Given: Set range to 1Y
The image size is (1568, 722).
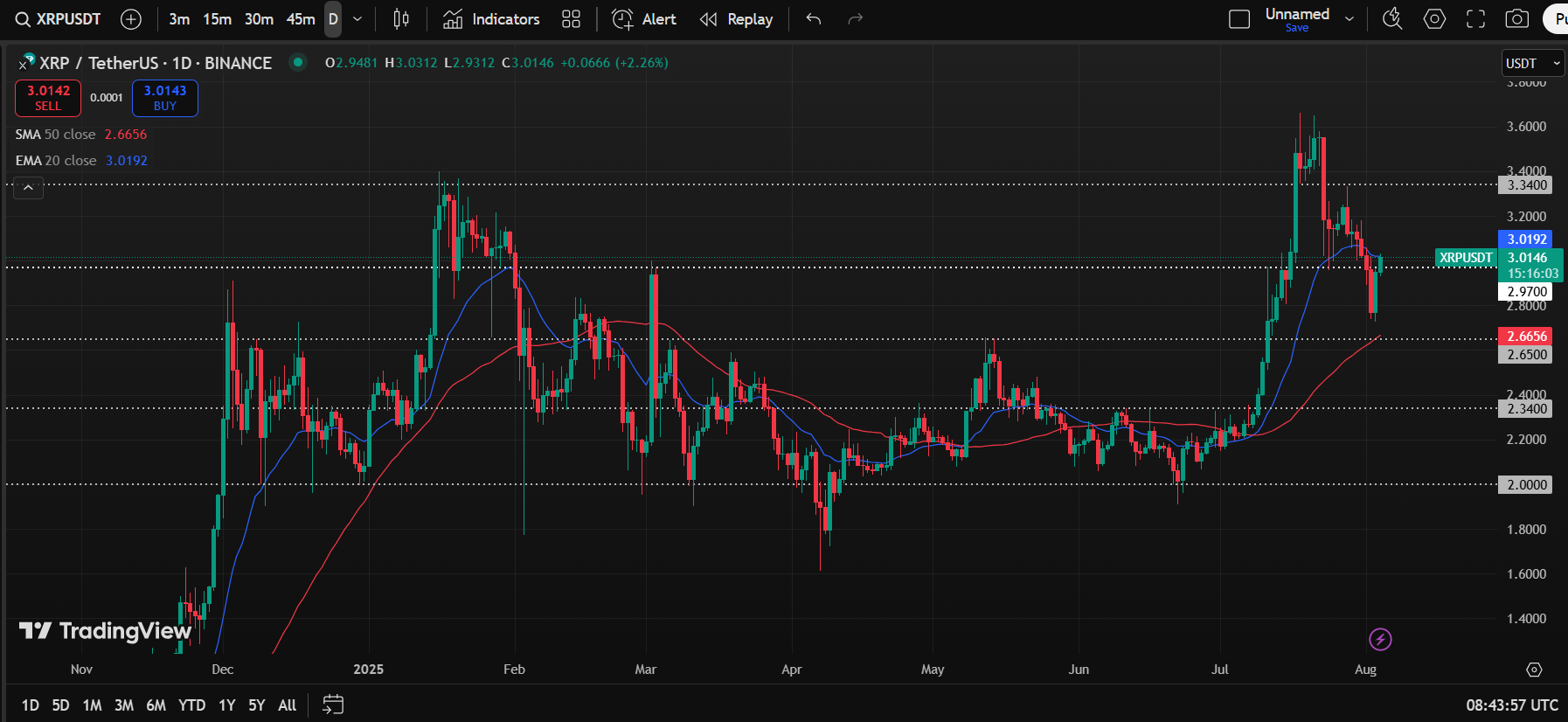Looking at the screenshot, I should point(226,705).
